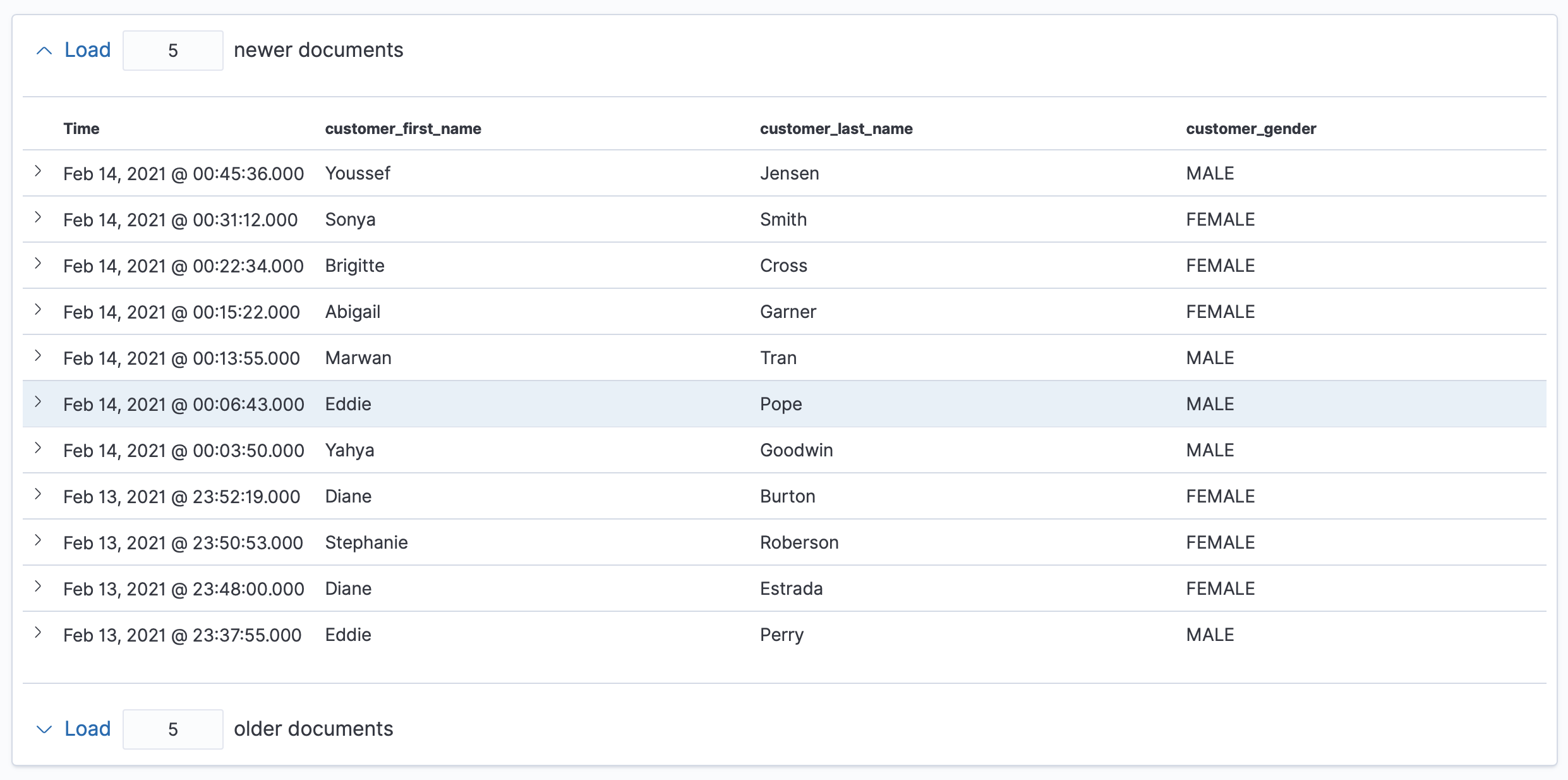The height and width of the screenshot is (780, 1568).
Task: Click the chevron beside Load newer documents
Action: [x=44, y=50]
